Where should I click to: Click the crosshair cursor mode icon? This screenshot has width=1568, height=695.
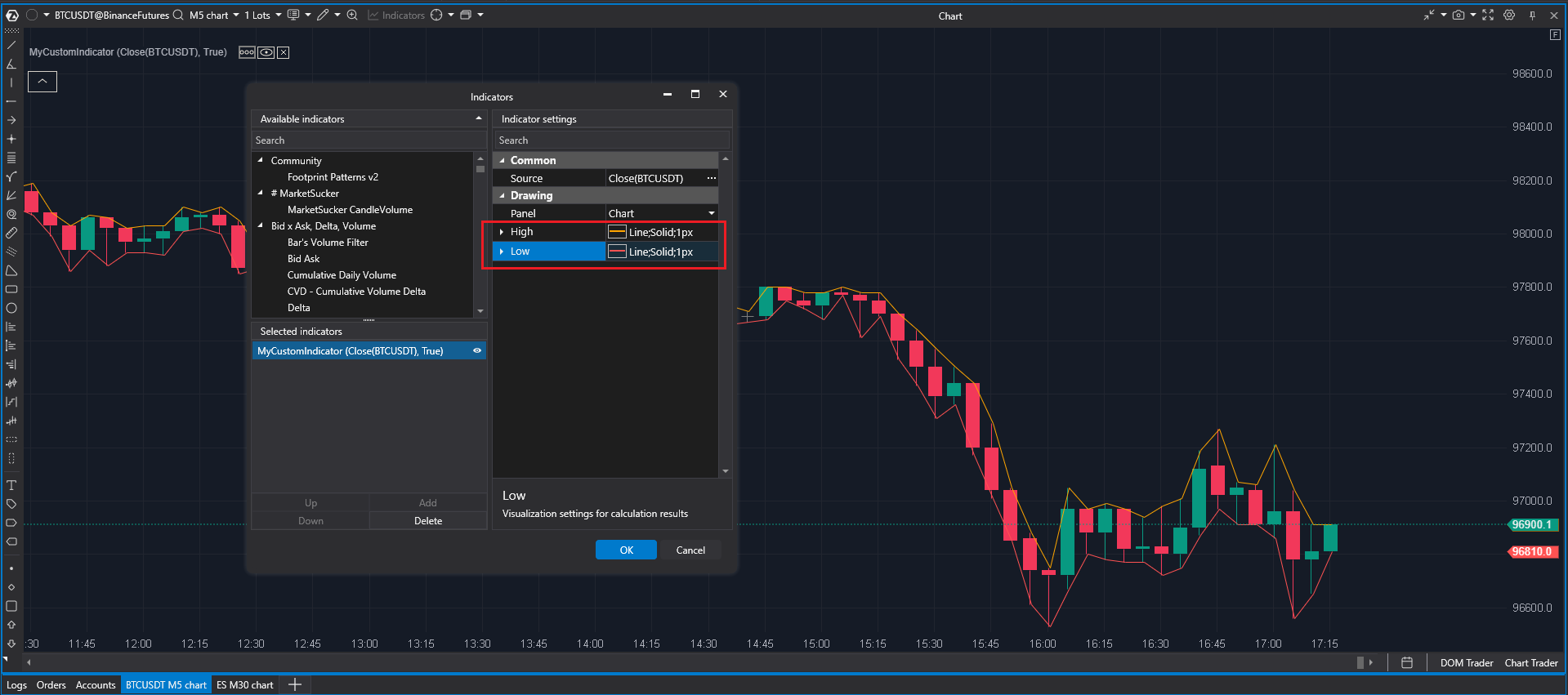click(x=436, y=15)
